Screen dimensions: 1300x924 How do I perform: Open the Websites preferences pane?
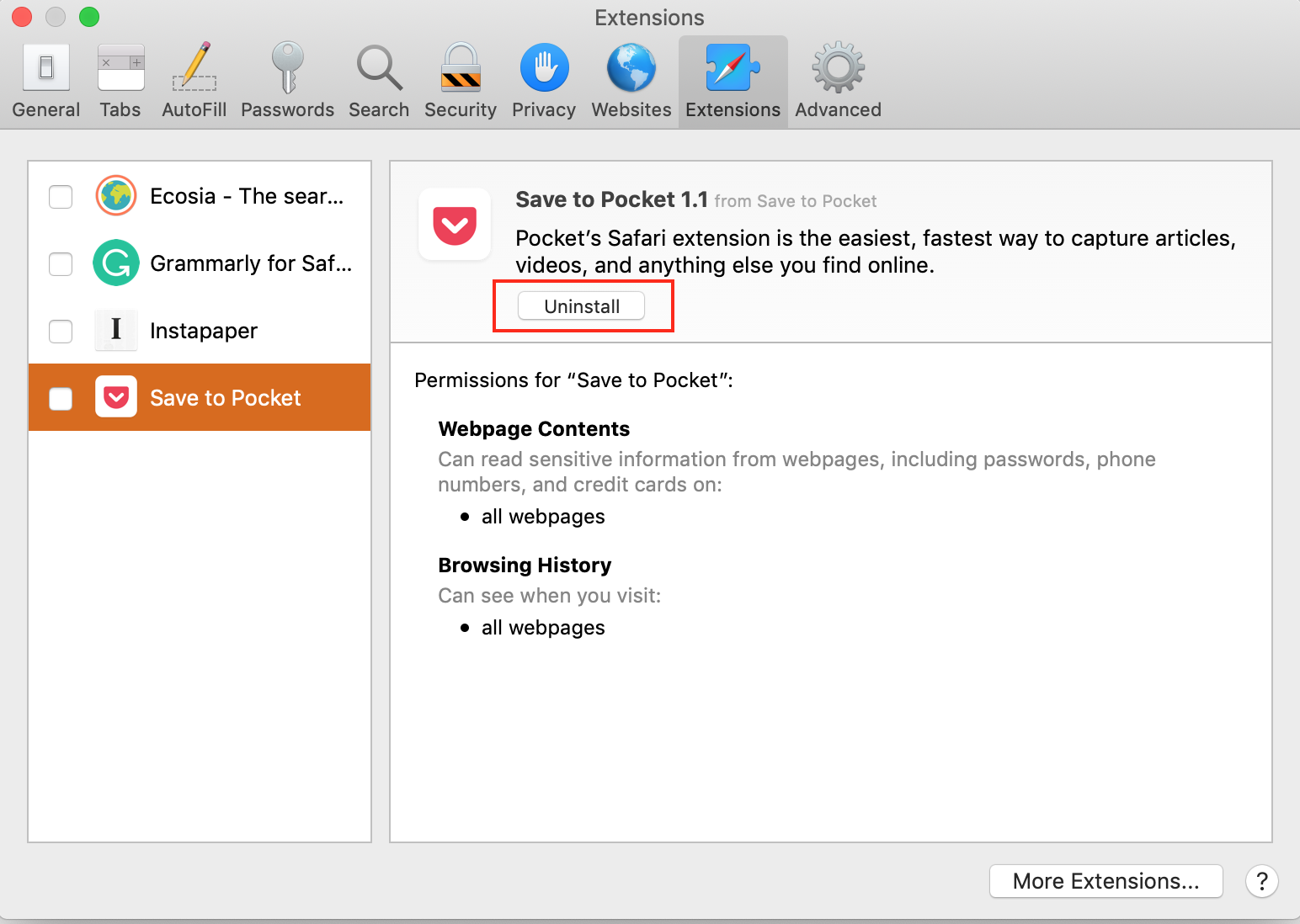631,82
